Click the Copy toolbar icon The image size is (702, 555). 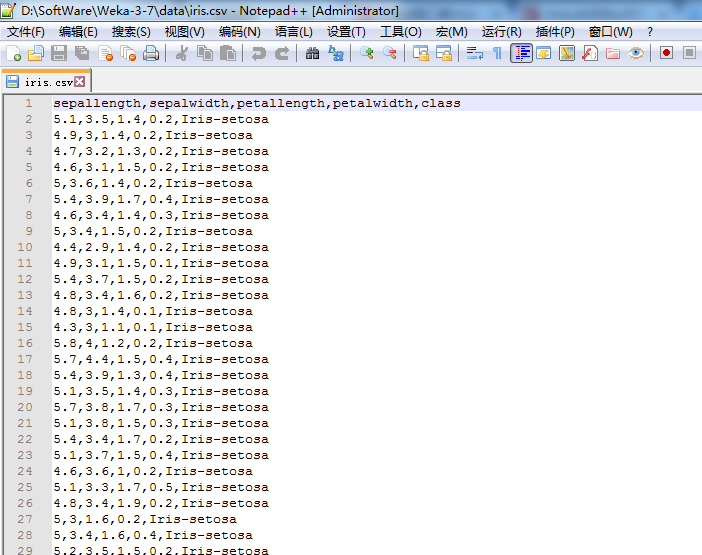(205, 53)
